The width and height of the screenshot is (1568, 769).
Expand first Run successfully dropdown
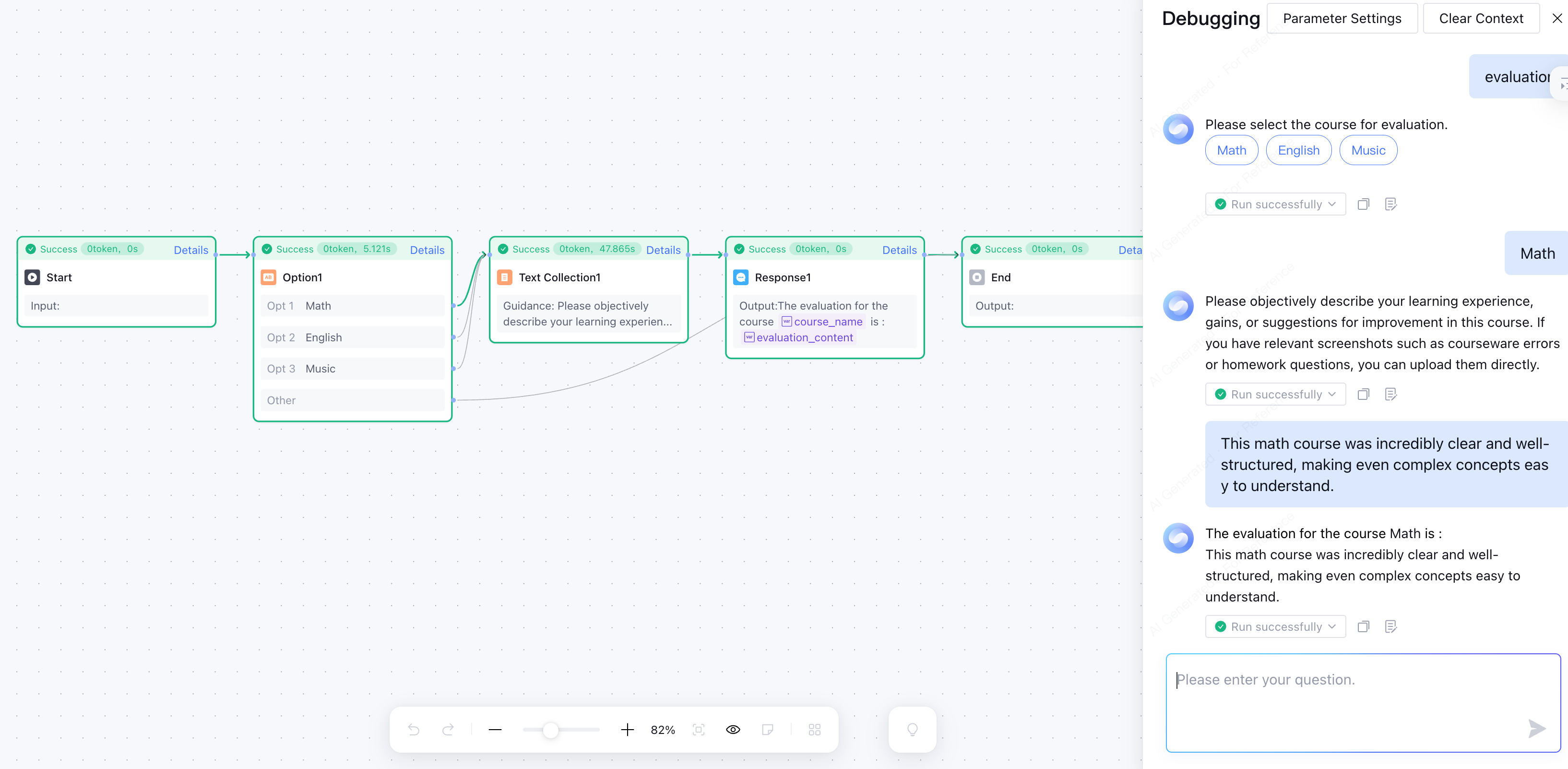pyautogui.click(x=1275, y=204)
